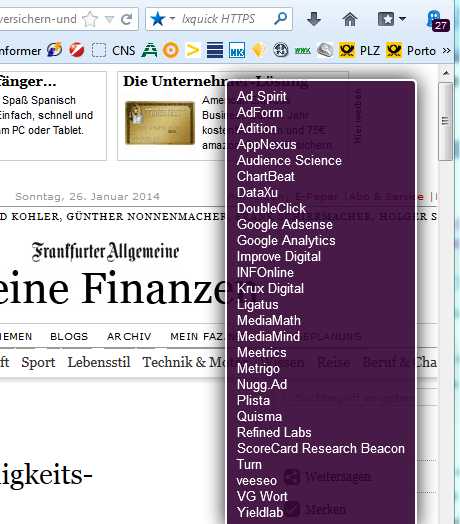Click the Google Adsense tracker entry
Image resolution: width=460 pixels, height=524 pixels.
(284, 225)
